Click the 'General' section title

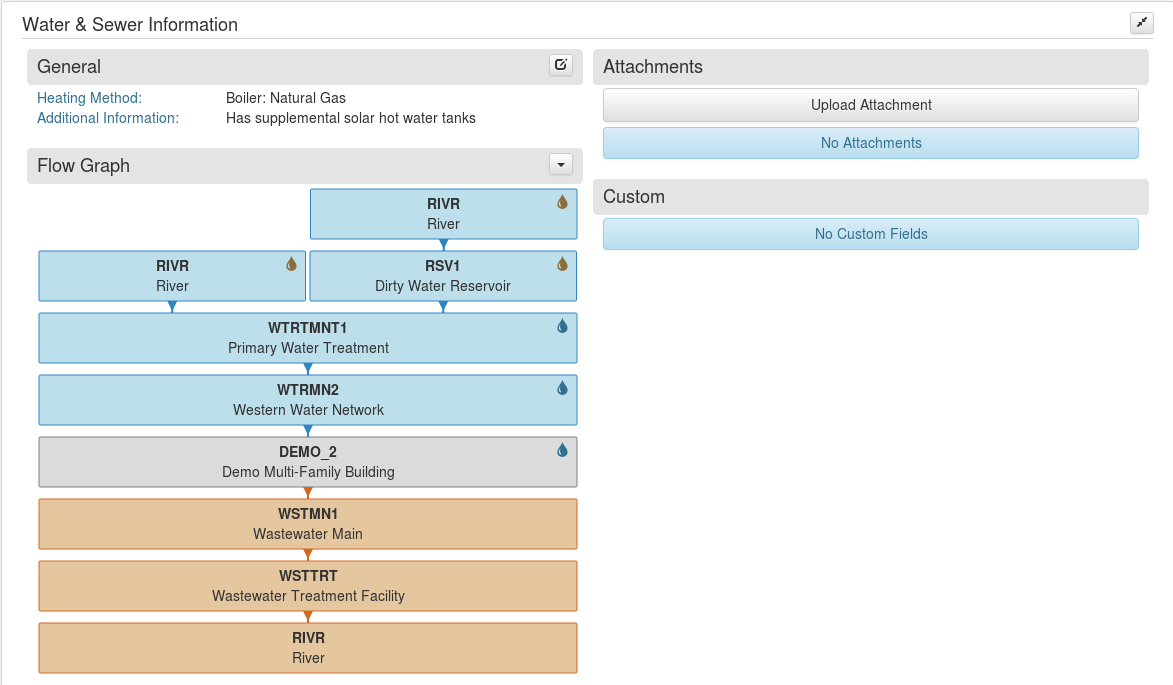[69, 67]
